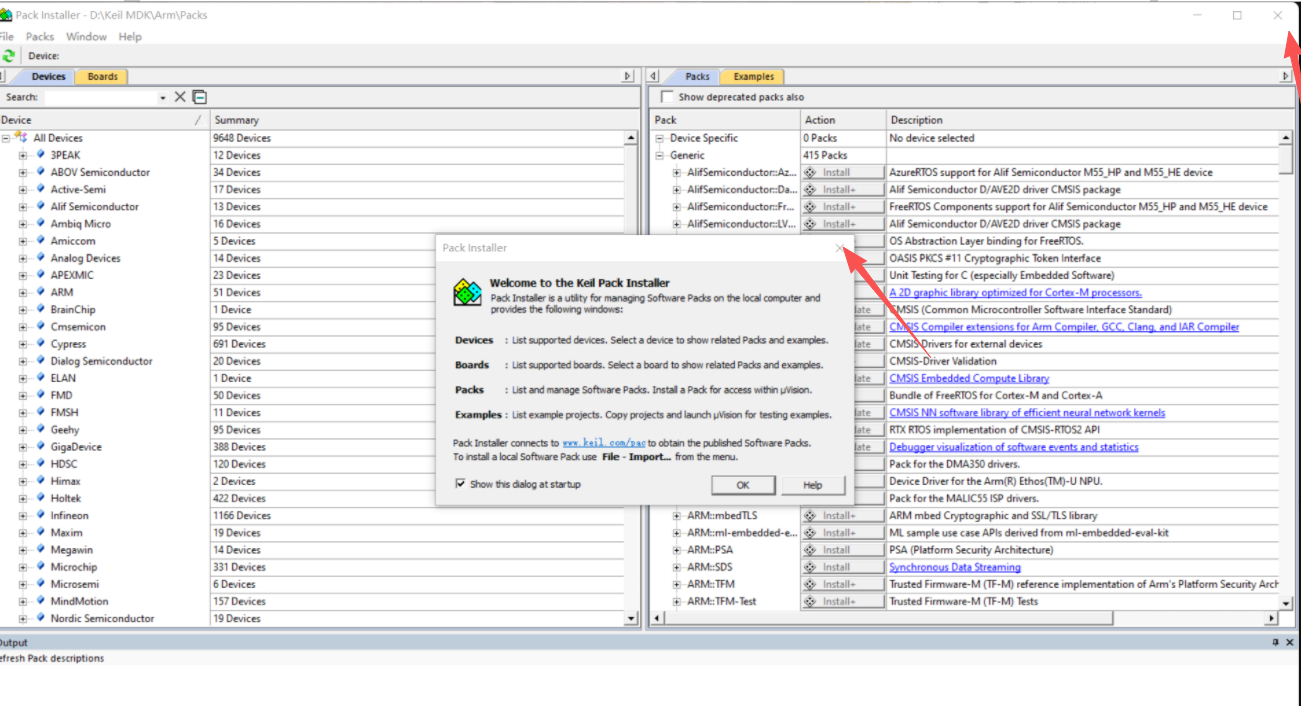1301x706 pixels.
Task: Click the All Devices chip-with-star icon
Action: 21,138
